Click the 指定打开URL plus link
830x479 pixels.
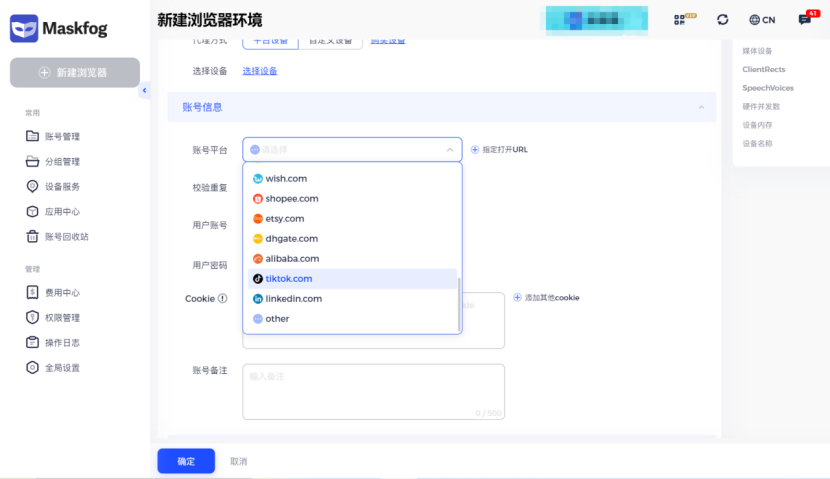point(499,150)
